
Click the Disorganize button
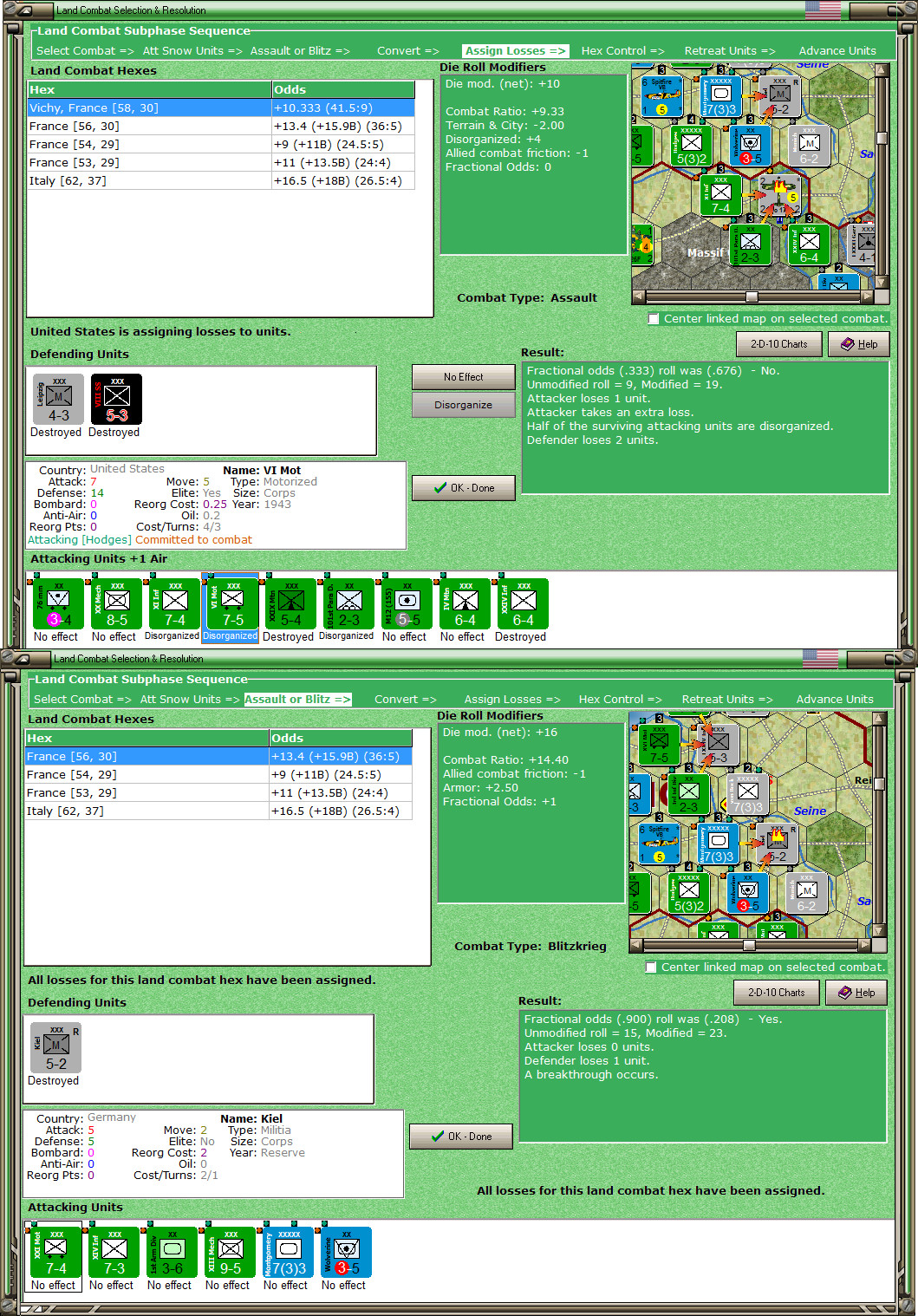point(464,405)
